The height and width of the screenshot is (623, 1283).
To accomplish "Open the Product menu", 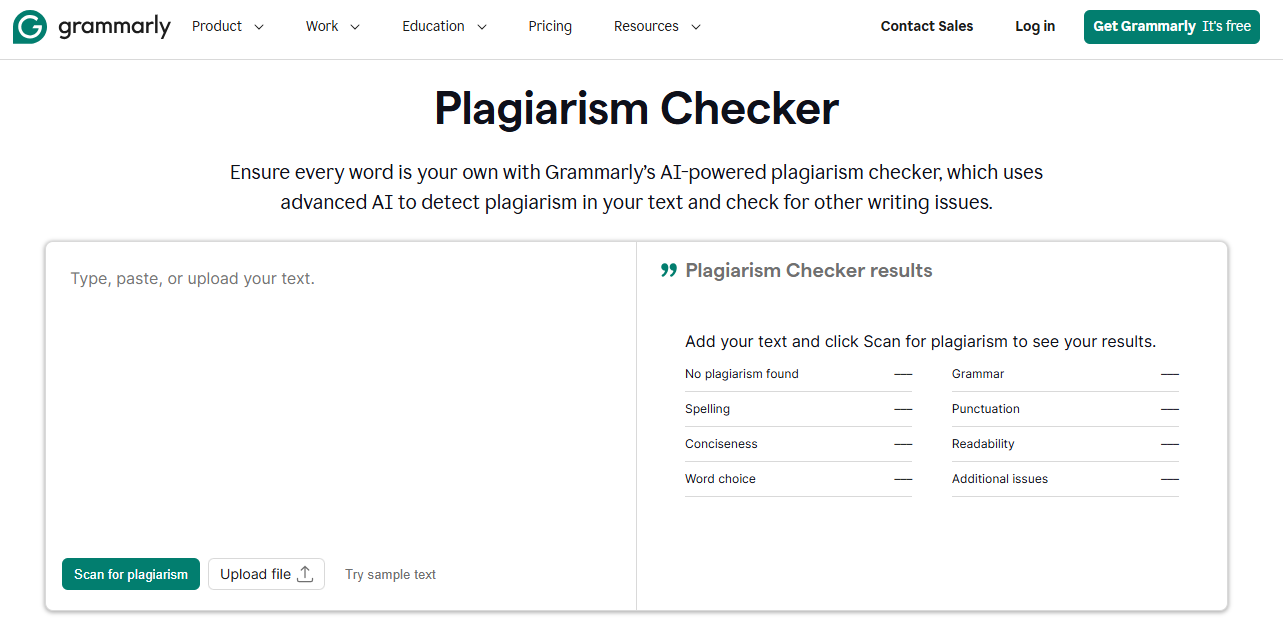I will coord(218,26).
